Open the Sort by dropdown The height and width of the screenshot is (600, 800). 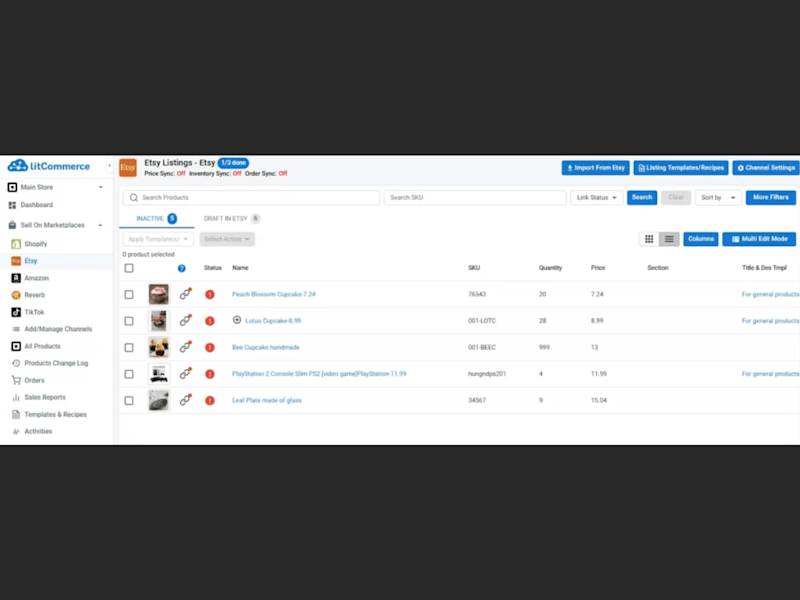click(x=718, y=197)
